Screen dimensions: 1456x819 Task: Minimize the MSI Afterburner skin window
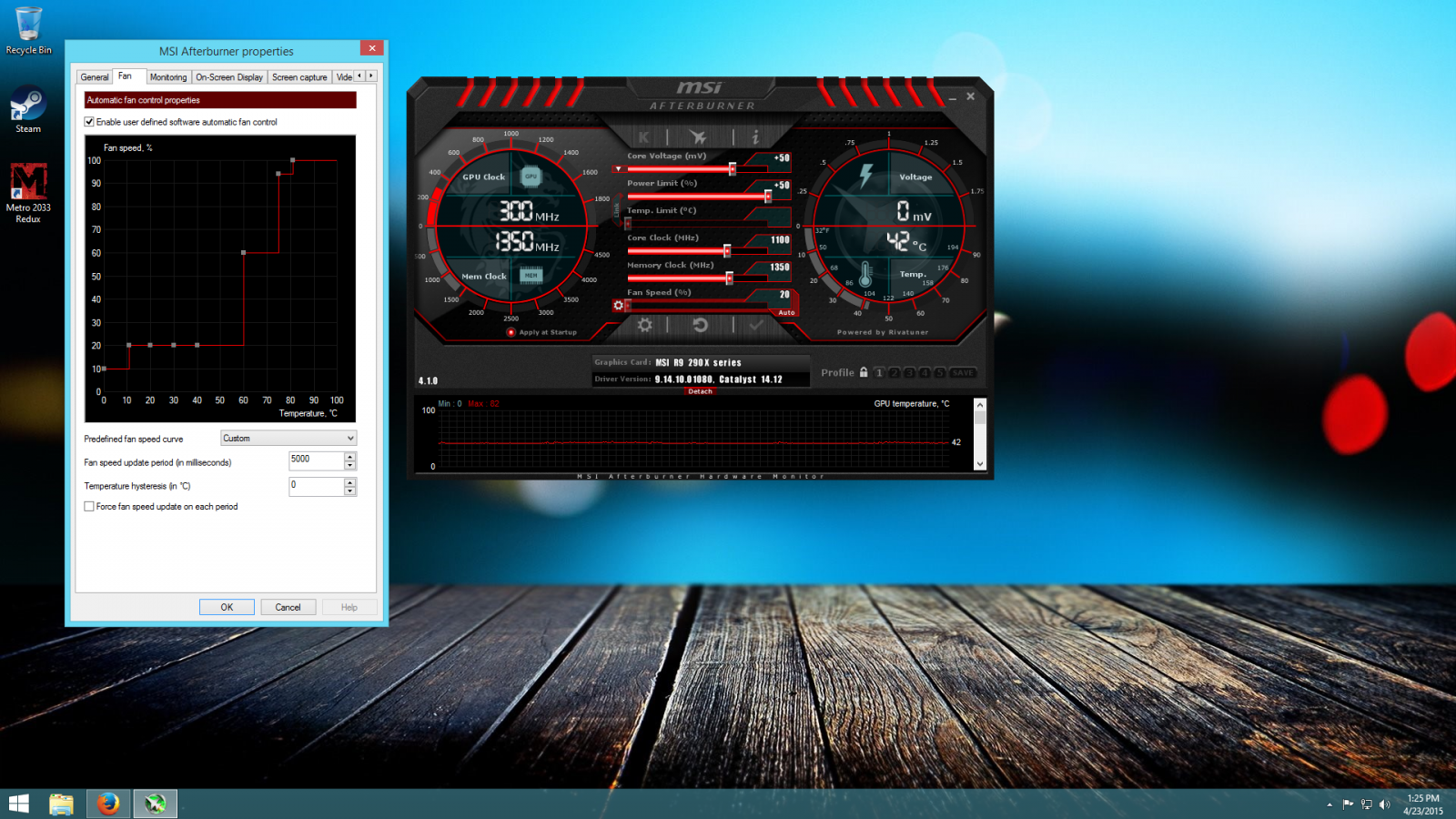(x=953, y=97)
